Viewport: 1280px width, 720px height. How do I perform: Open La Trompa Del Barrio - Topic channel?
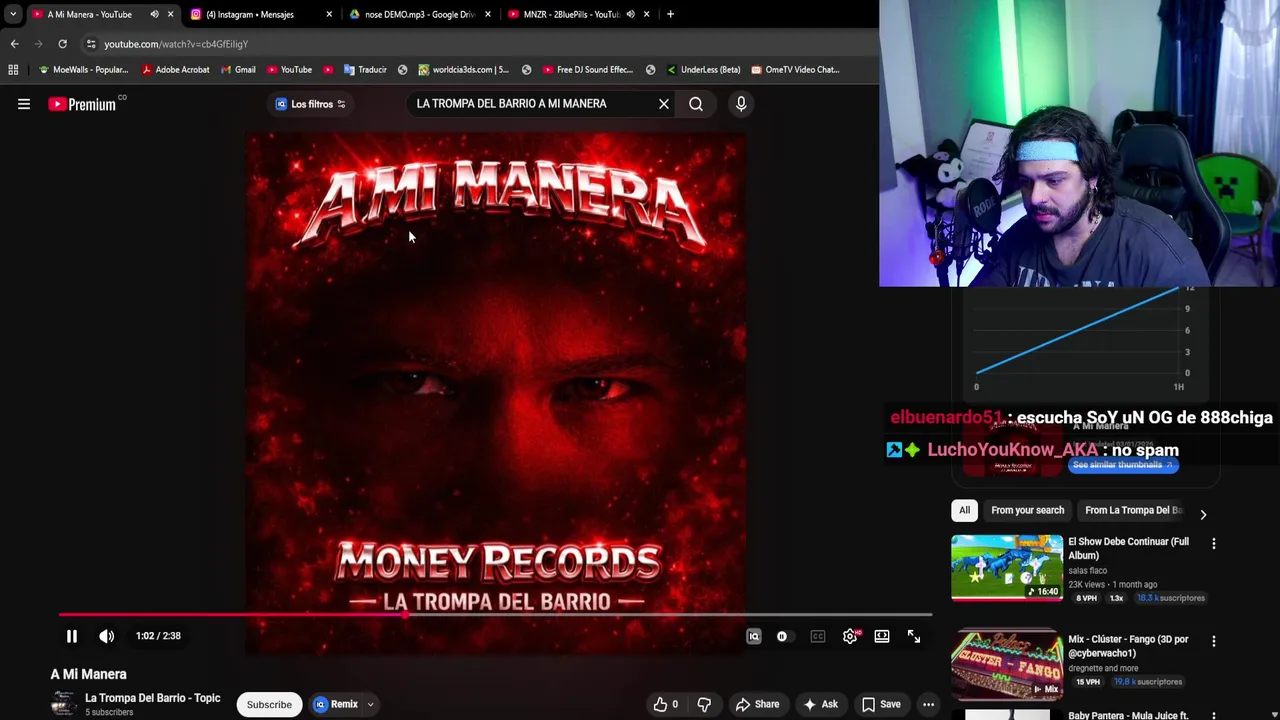click(x=152, y=698)
